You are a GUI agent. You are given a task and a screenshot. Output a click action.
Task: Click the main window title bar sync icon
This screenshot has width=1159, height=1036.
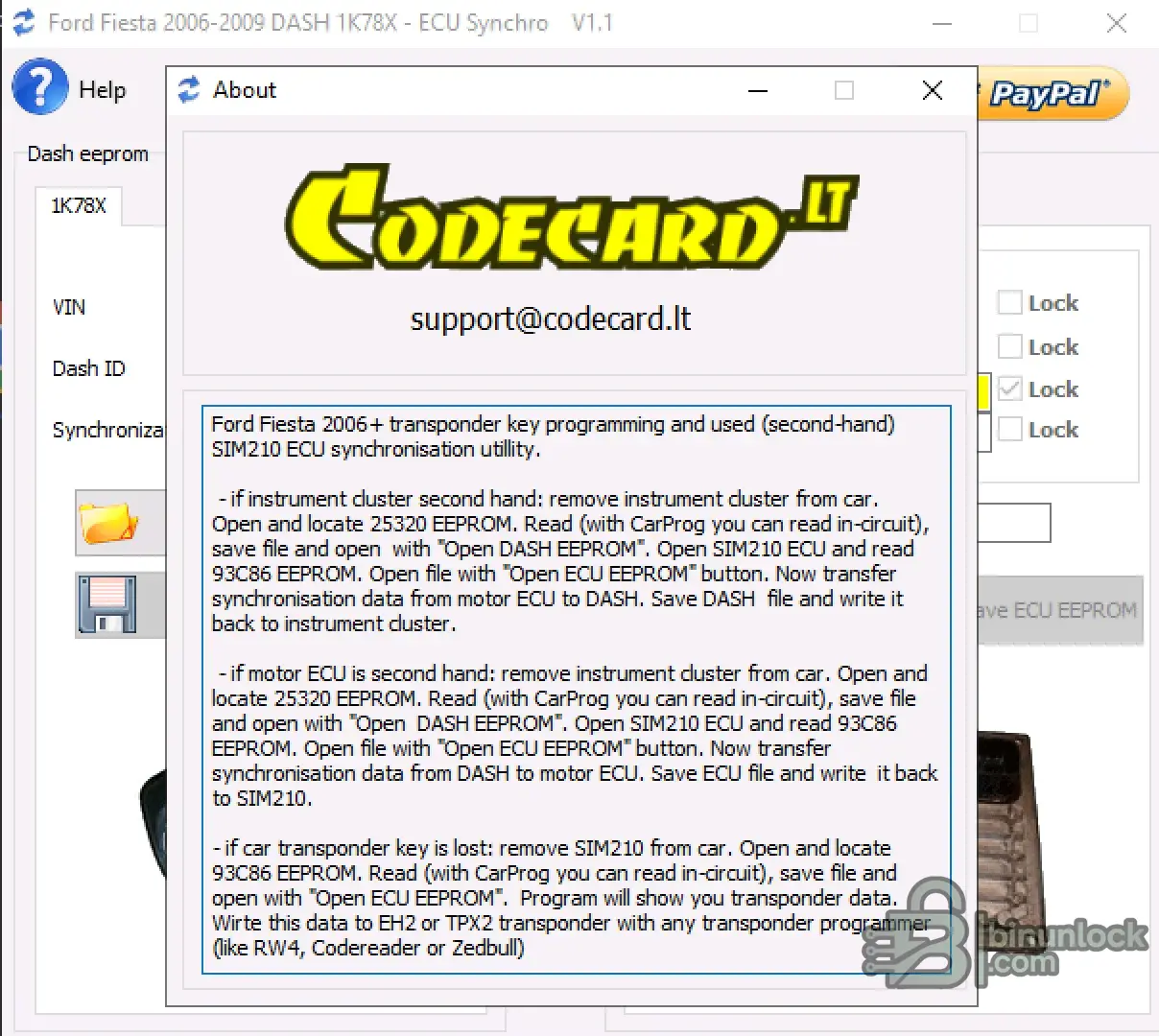pos(23,22)
